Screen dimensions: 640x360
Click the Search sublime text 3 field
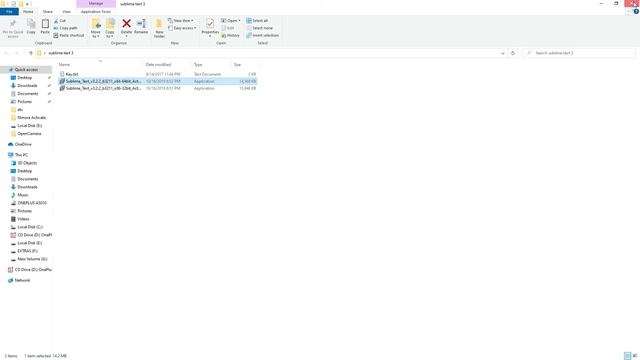pyautogui.click(x=579, y=53)
